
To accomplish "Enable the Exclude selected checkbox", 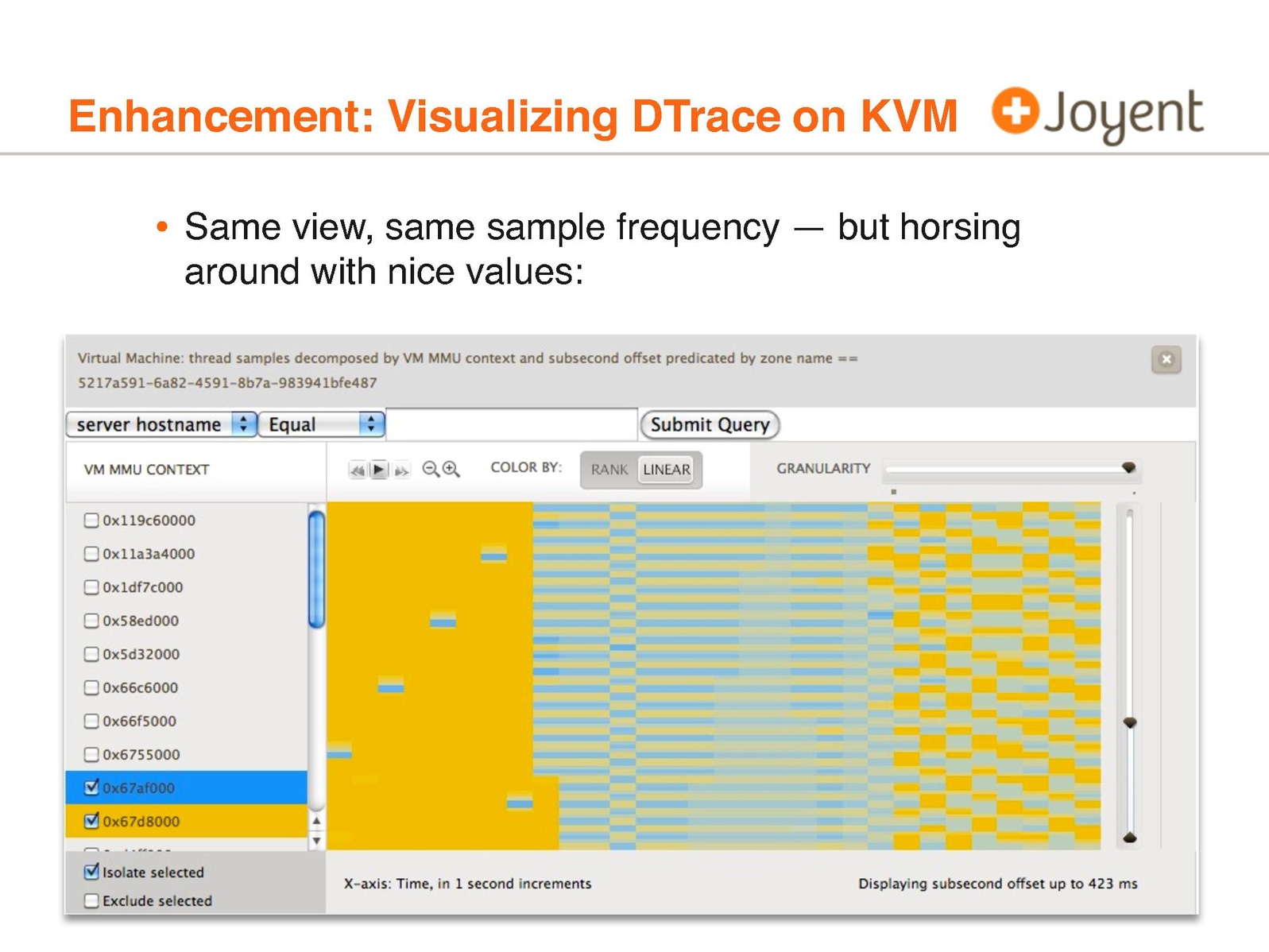I will [x=91, y=900].
